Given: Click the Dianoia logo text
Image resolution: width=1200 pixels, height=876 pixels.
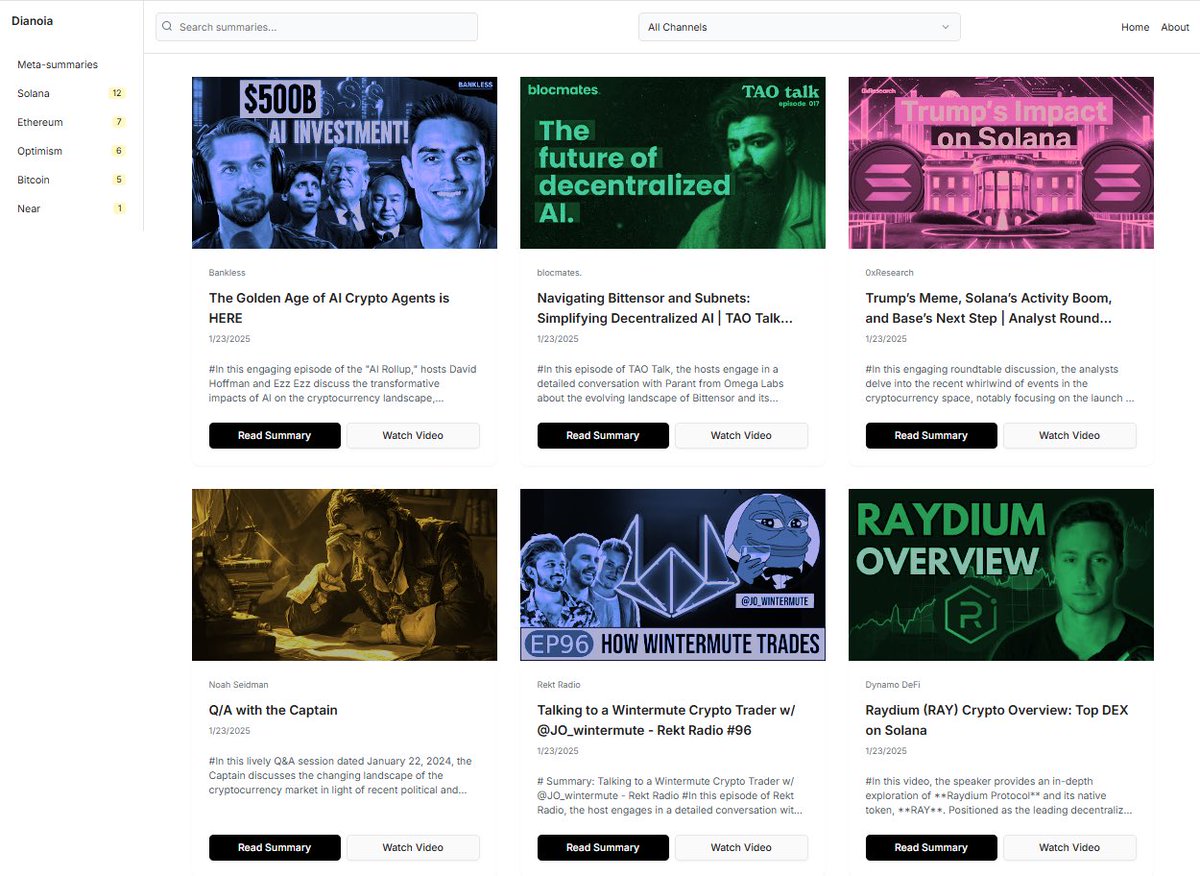Looking at the screenshot, I should pyautogui.click(x=32, y=21).
